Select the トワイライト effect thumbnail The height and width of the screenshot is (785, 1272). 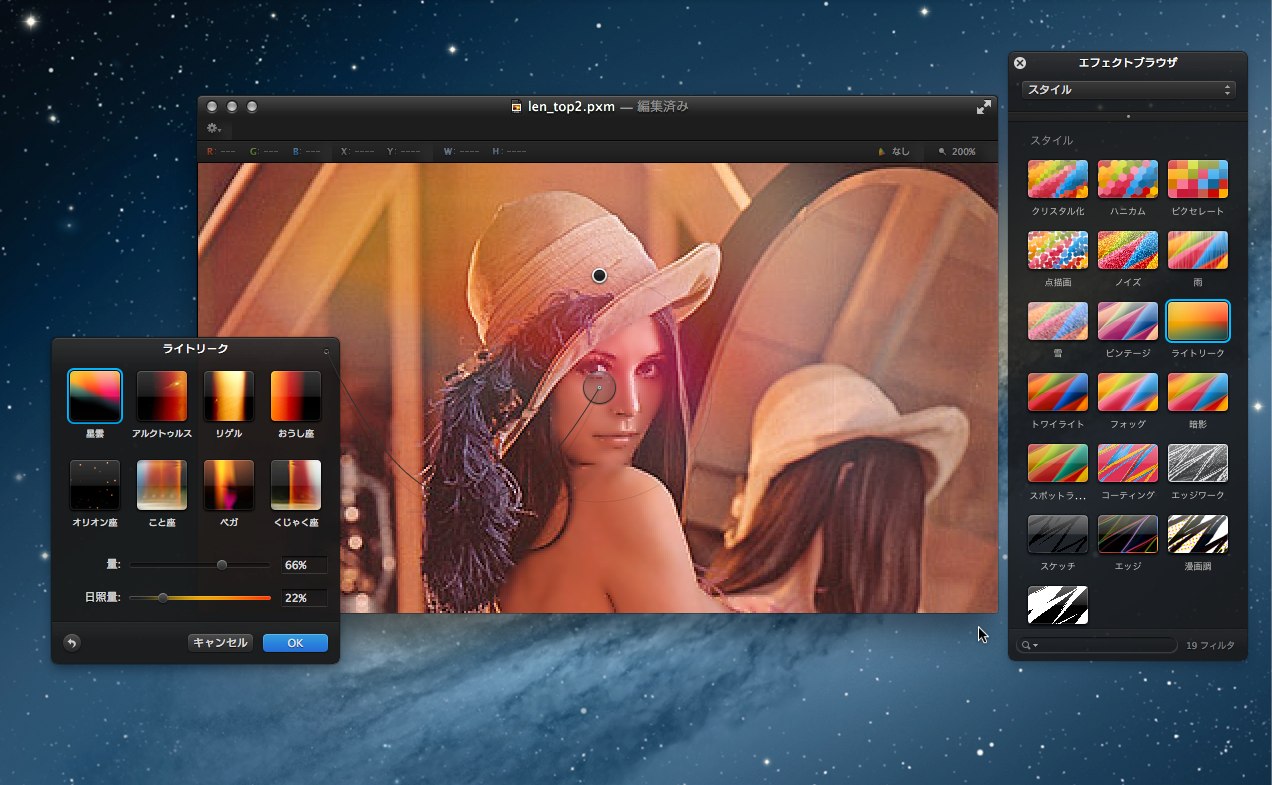(1057, 392)
